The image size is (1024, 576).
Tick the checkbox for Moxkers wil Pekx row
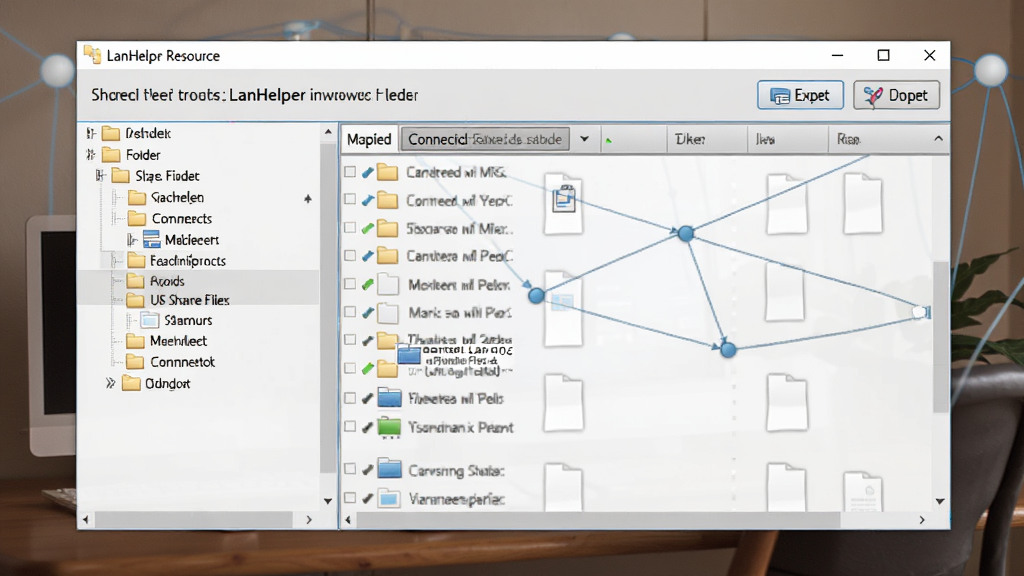pyautogui.click(x=350, y=283)
